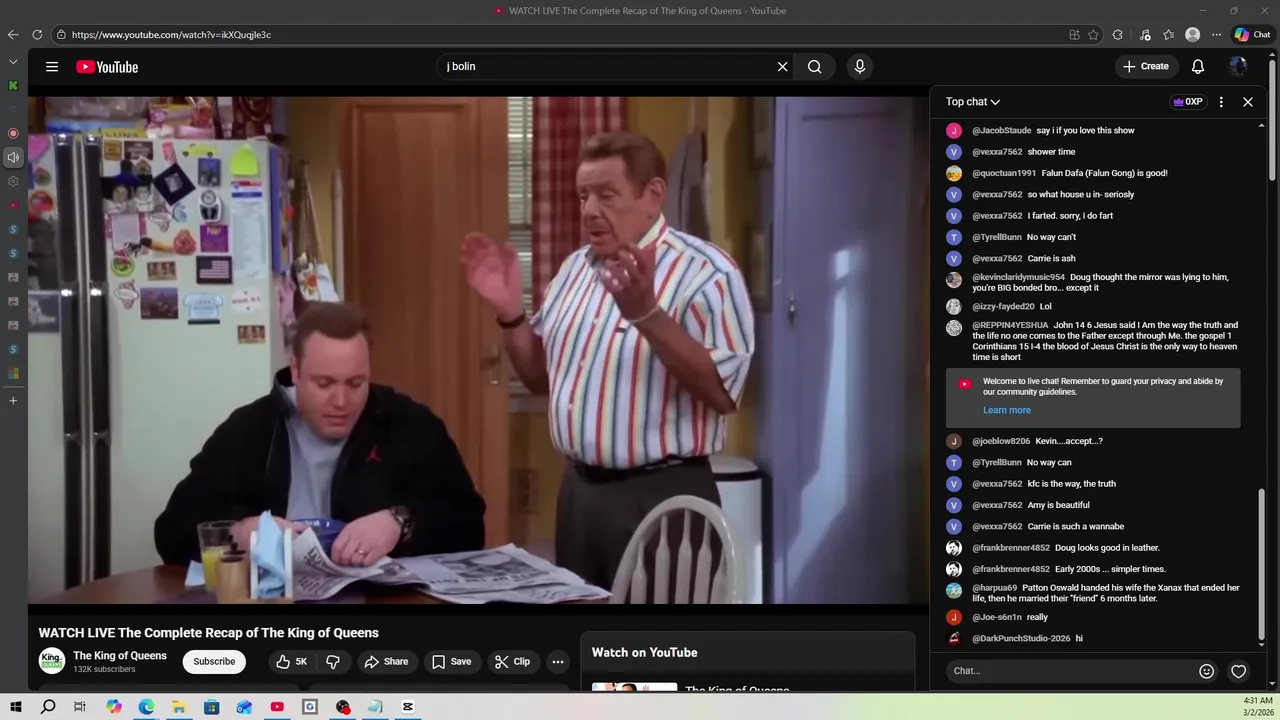Image resolution: width=1280 pixels, height=720 pixels.
Task: Run search with the magnifier button
Action: pos(815,67)
